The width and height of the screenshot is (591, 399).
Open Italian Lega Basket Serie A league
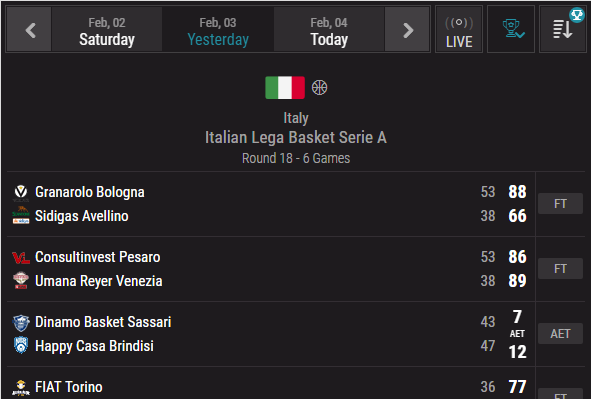pyautogui.click(x=296, y=137)
